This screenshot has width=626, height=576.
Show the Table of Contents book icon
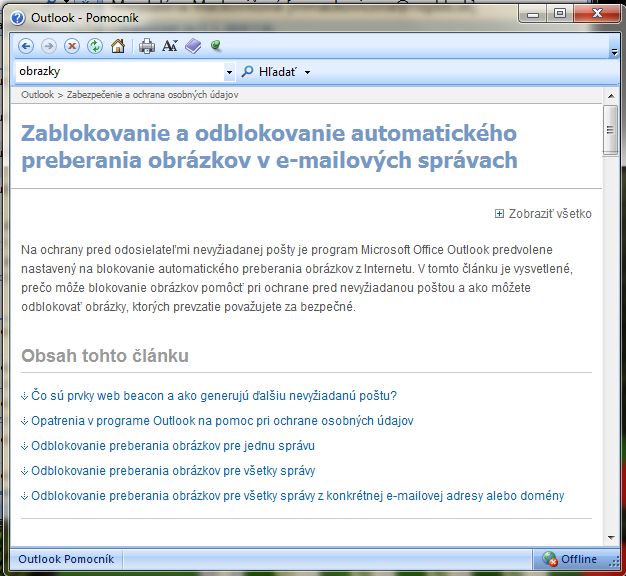pyautogui.click(x=193, y=46)
